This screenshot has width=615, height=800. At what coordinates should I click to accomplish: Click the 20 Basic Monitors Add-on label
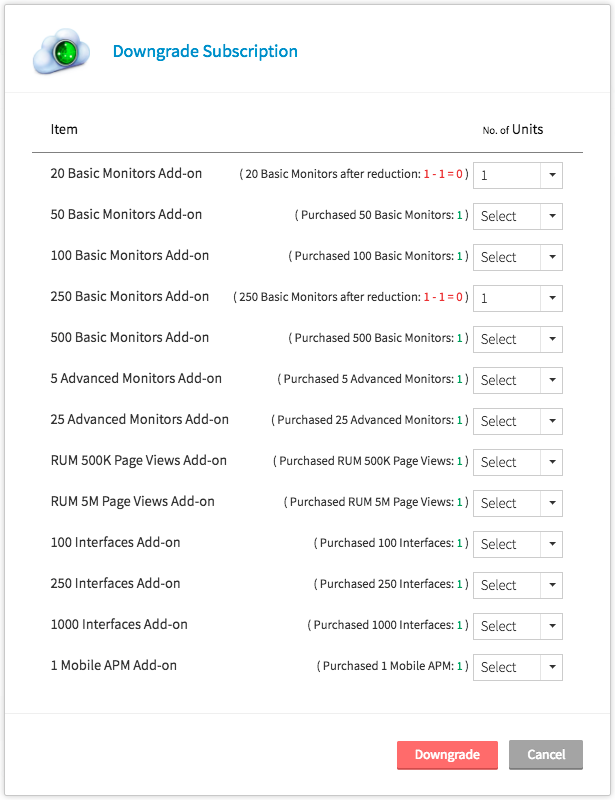[x=126, y=174]
